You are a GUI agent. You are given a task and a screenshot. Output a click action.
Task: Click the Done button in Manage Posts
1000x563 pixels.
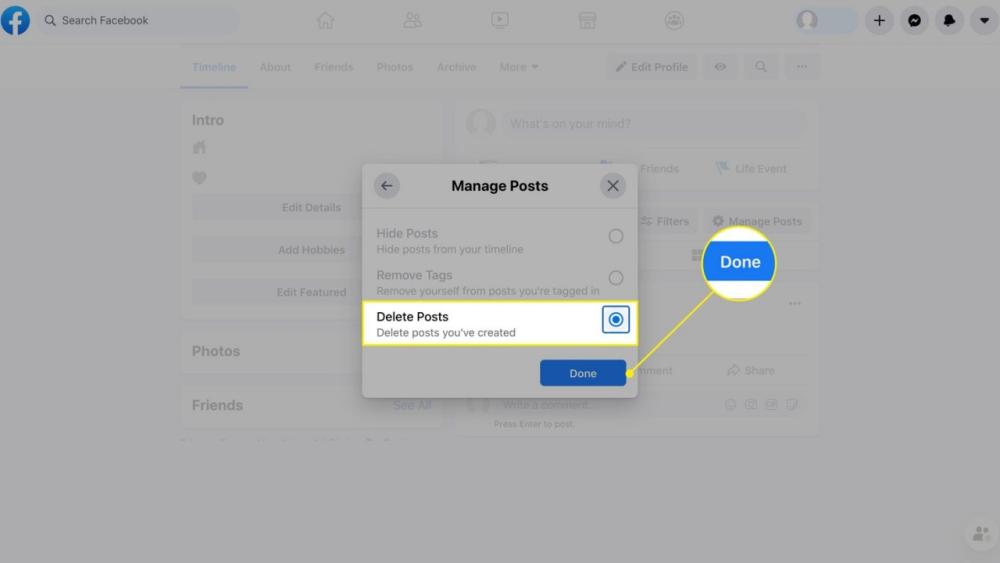pos(582,373)
